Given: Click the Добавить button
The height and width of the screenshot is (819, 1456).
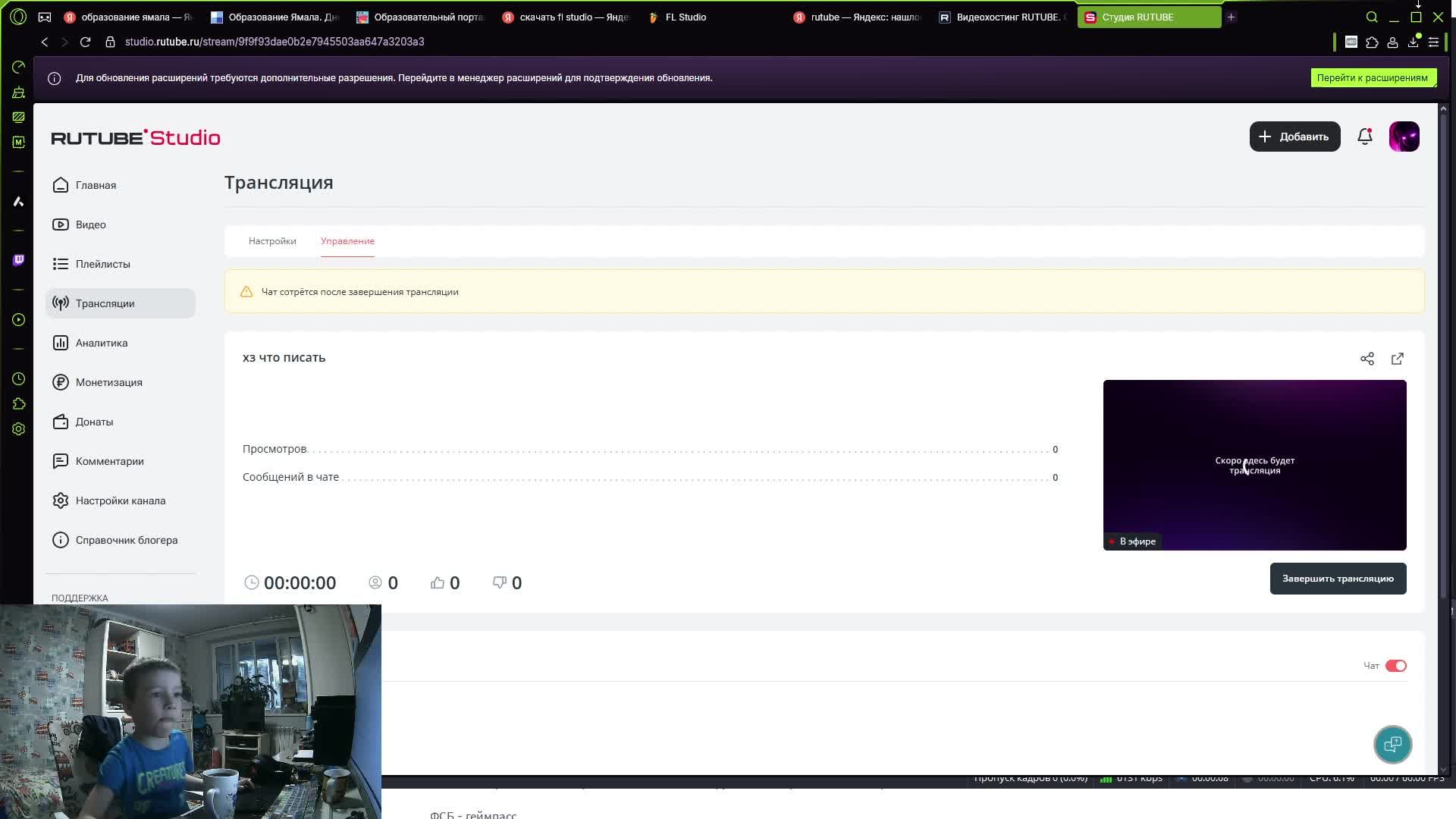Looking at the screenshot, I should [x=1294, y=136].
